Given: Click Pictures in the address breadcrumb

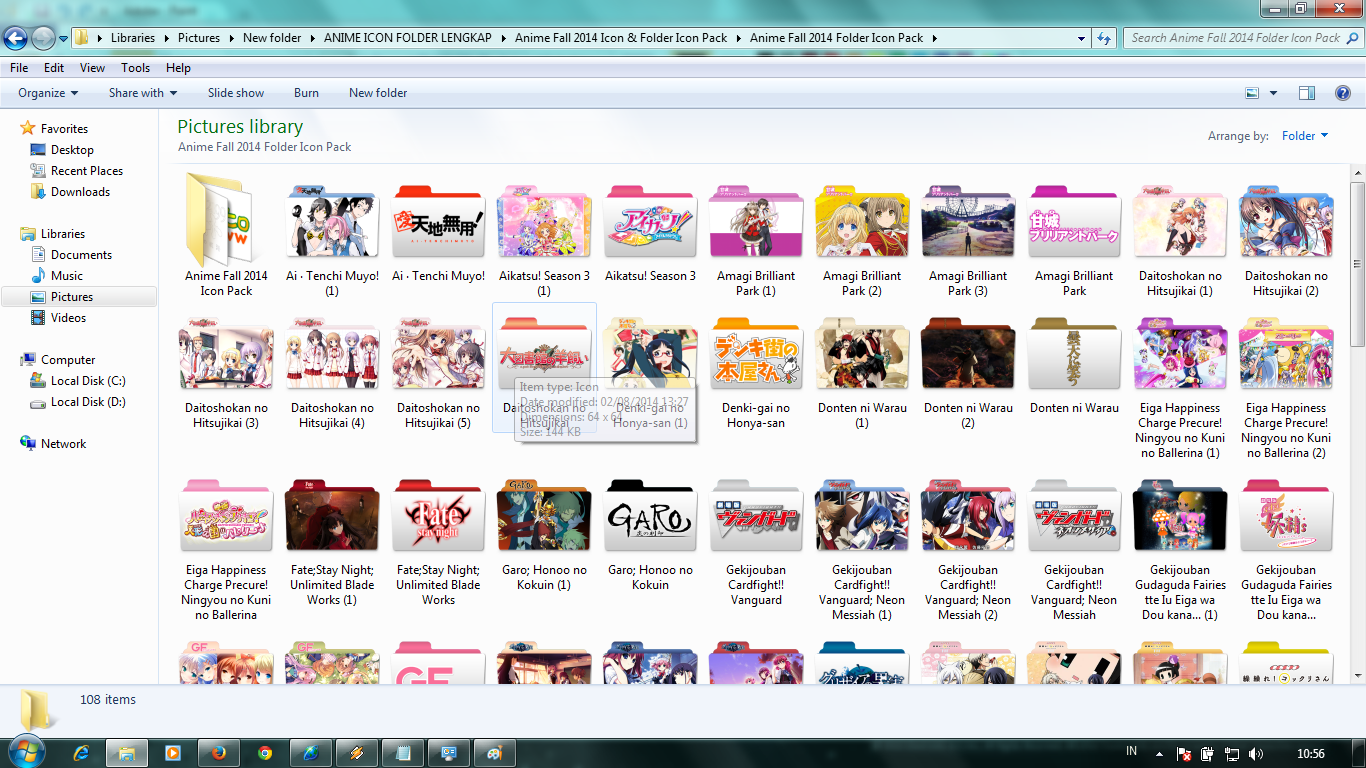Looking at the screenshot, I should click(x=199, y=38).
